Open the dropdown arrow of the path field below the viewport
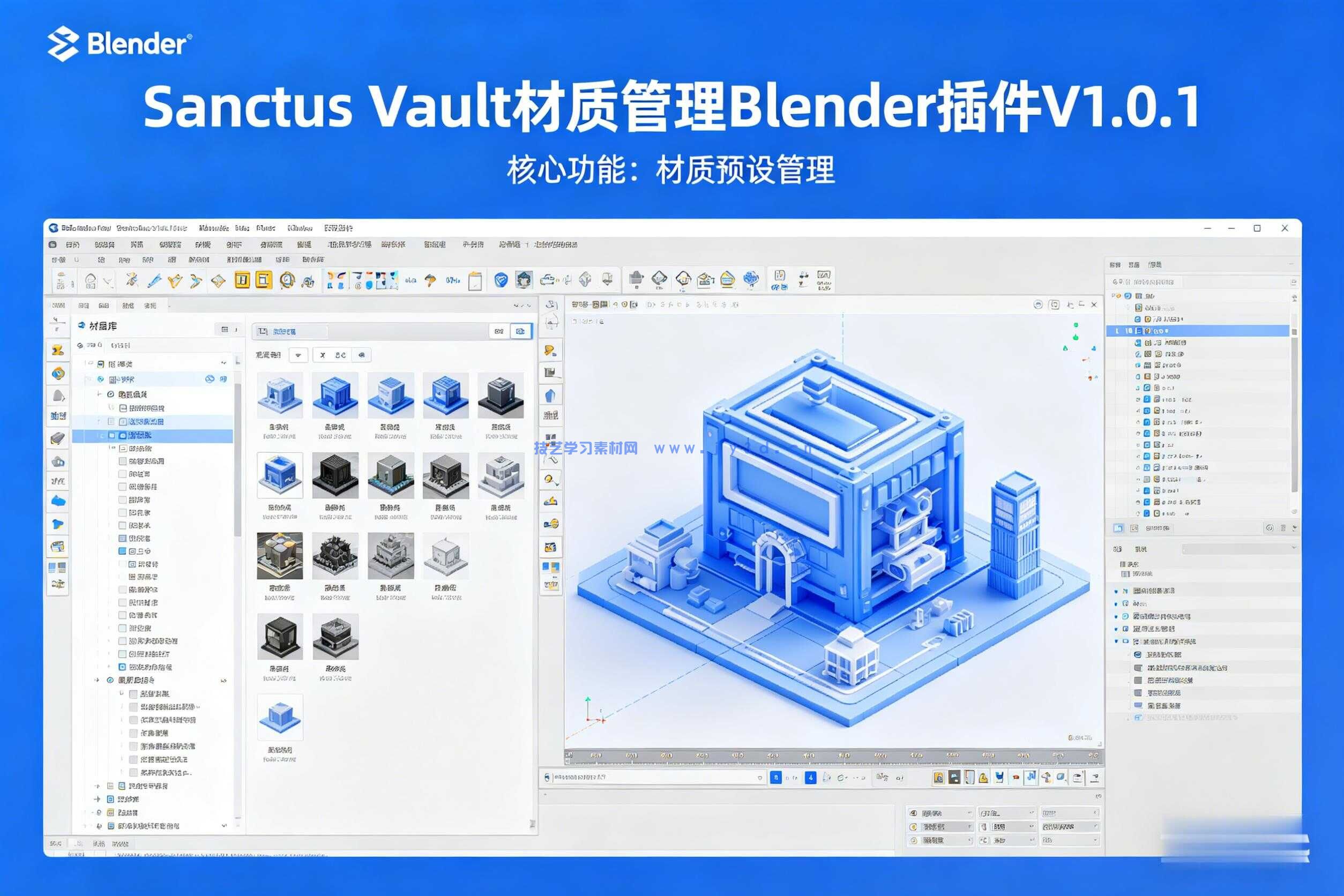Viewport: 1344px width, 896px height. 759,778
